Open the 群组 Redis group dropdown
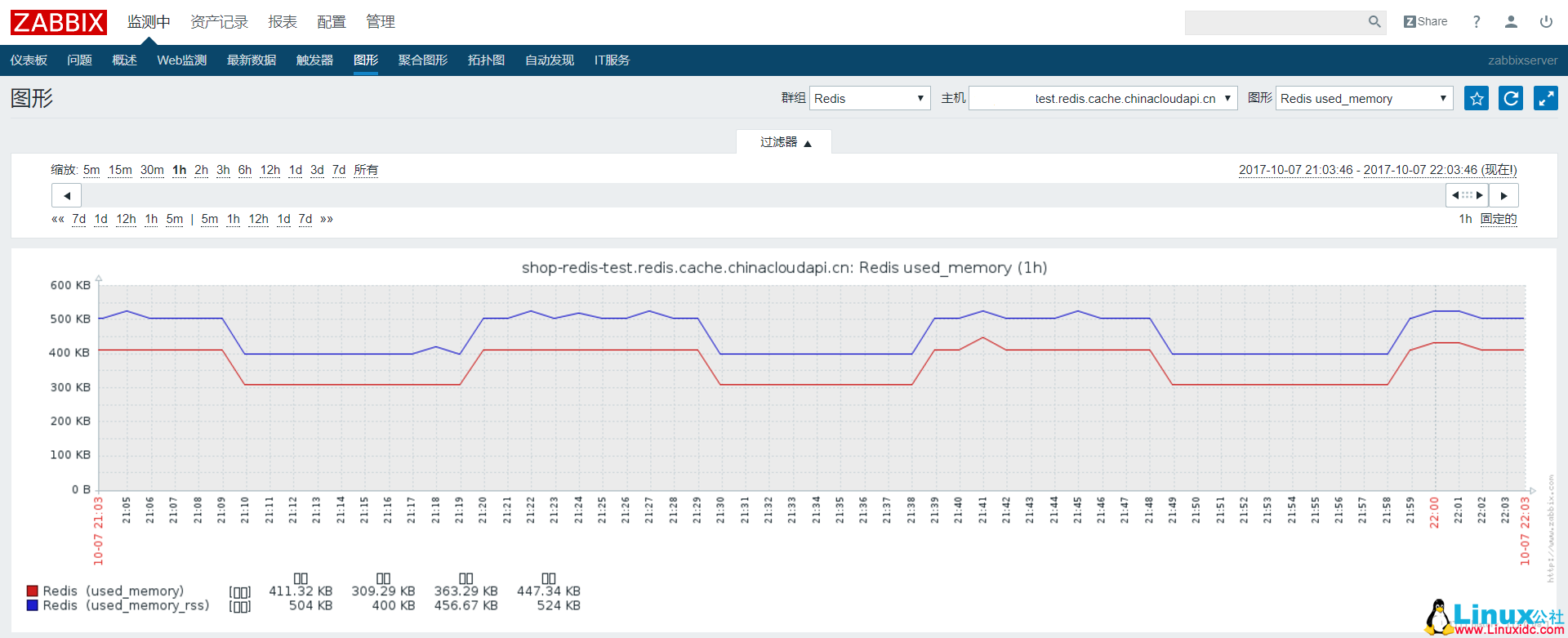The image size is (1568, 638). tap(869, 99)
